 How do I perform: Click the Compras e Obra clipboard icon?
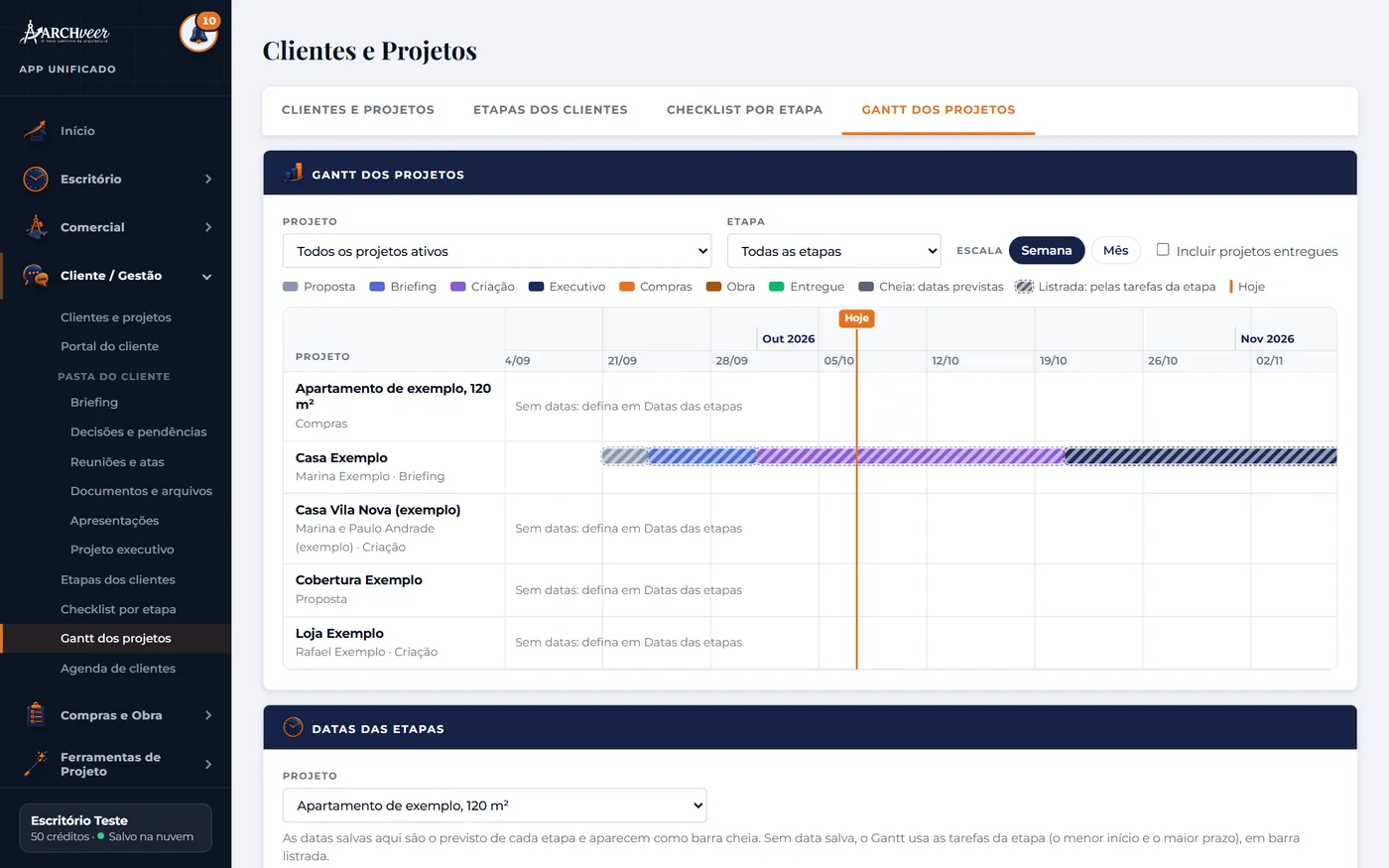pos(36,715)
